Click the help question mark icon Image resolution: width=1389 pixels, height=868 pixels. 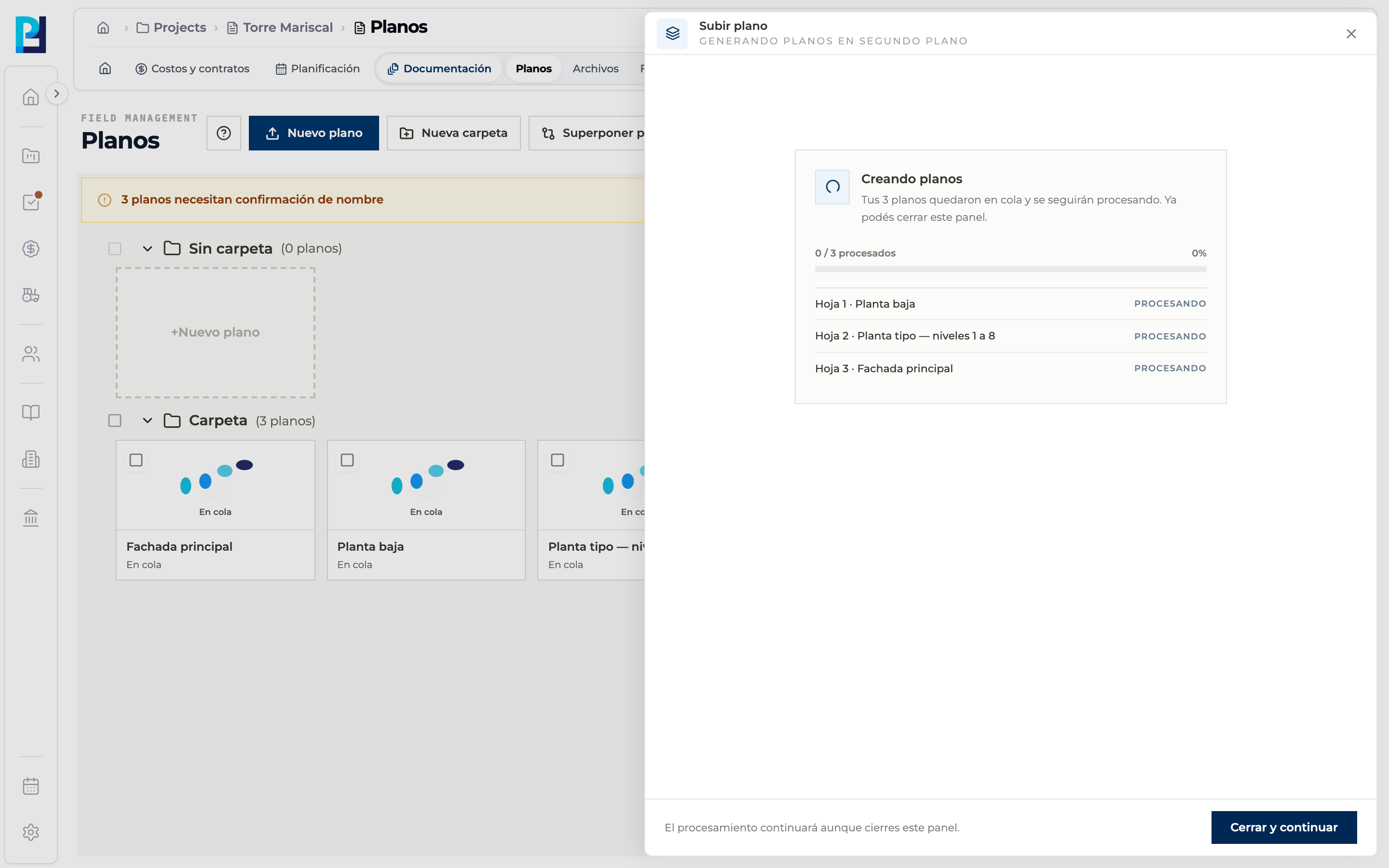[224, 133]
